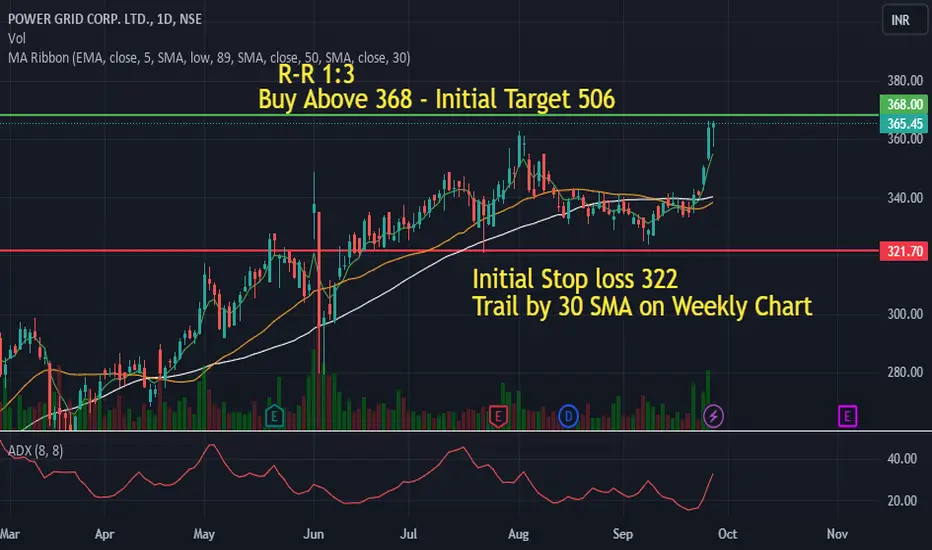The width and height of the screenshot is (932, 550).
Task: Select the 'Initial Stop loss 322' annotation
Action: (x=575, y=279)
